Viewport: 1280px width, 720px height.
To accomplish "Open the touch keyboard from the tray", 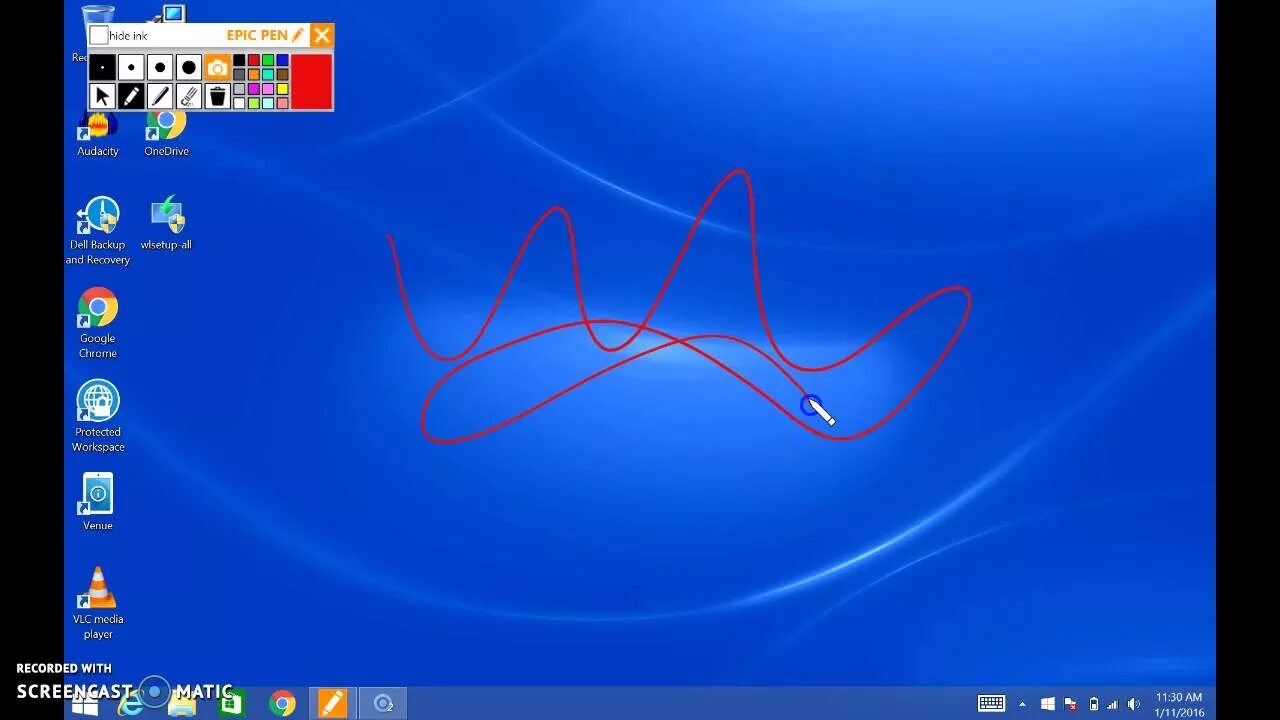I will [991, 704].
